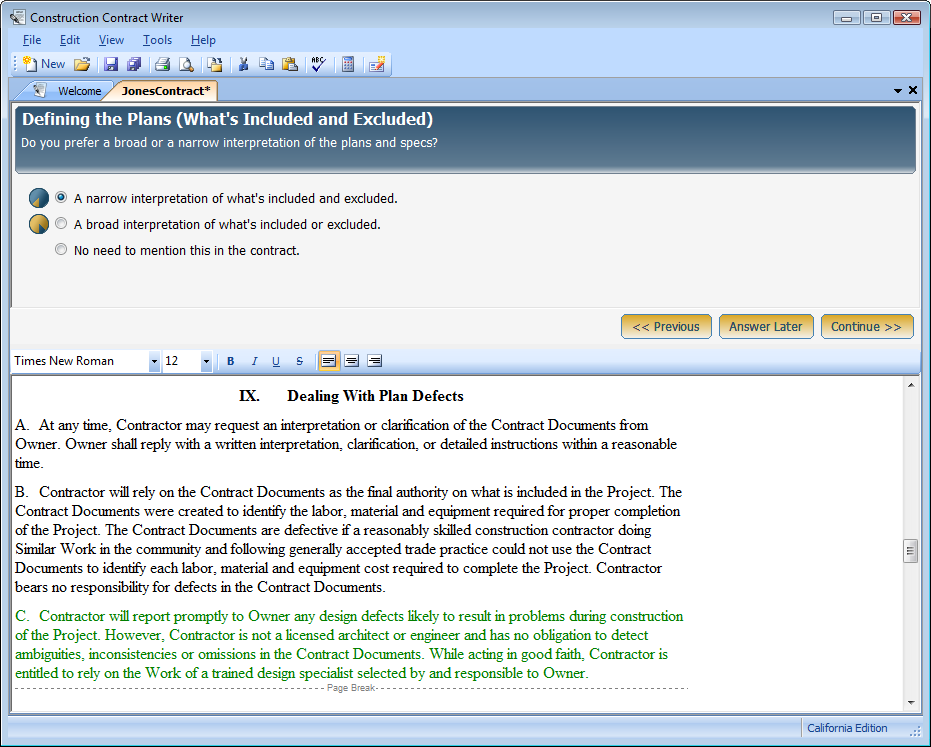
Task: Click paragraph A about requesting interpretation
Action: pos(346,444)
